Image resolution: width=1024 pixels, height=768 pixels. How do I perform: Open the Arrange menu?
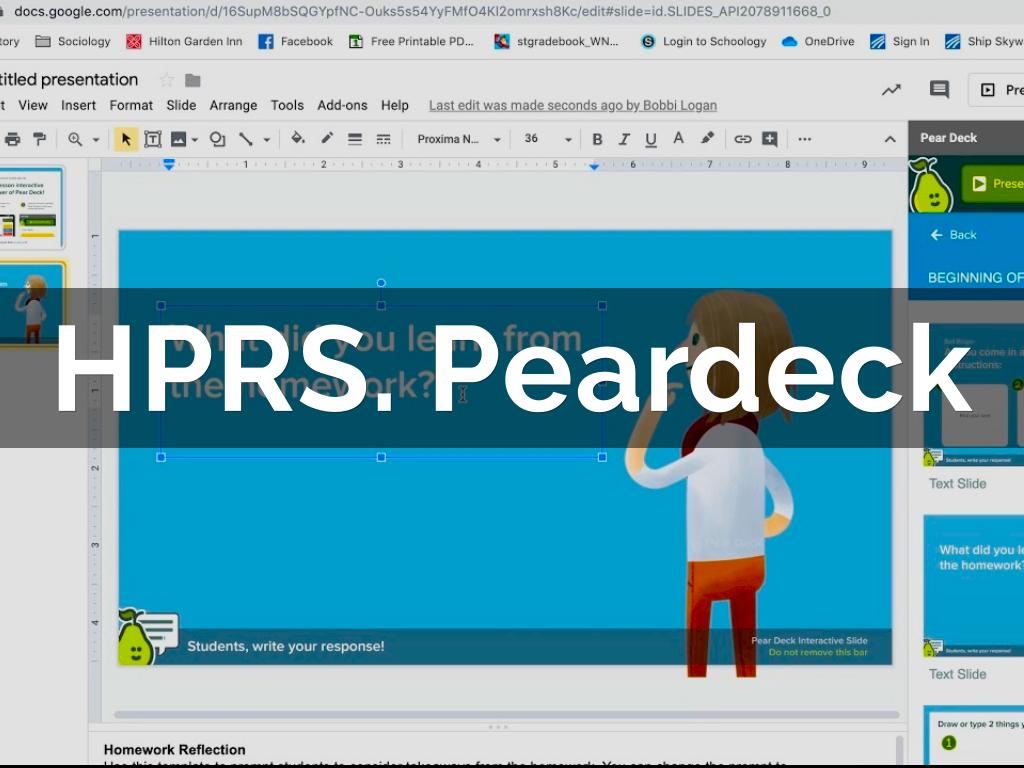pyautogui.click(x=233, y=105)
